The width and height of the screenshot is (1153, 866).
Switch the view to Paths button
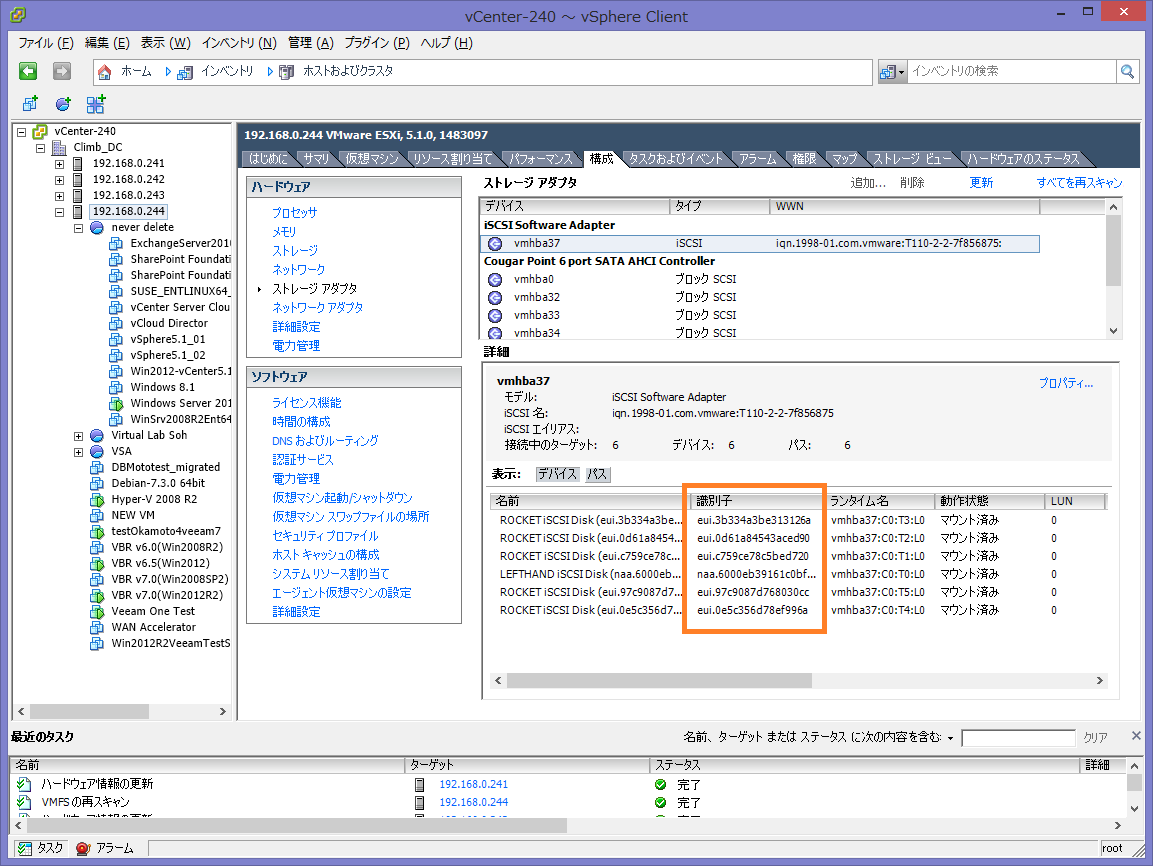tap(597, 474)
